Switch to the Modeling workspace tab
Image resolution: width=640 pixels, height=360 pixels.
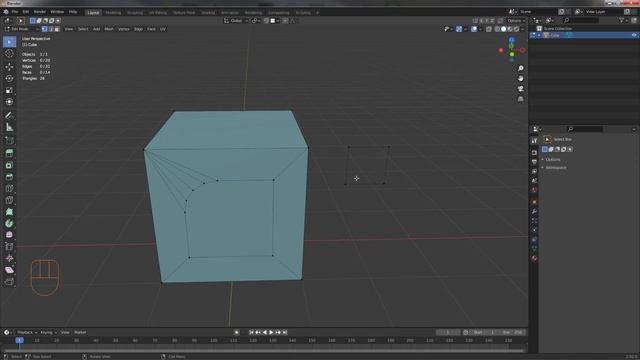tap(113, 13)
